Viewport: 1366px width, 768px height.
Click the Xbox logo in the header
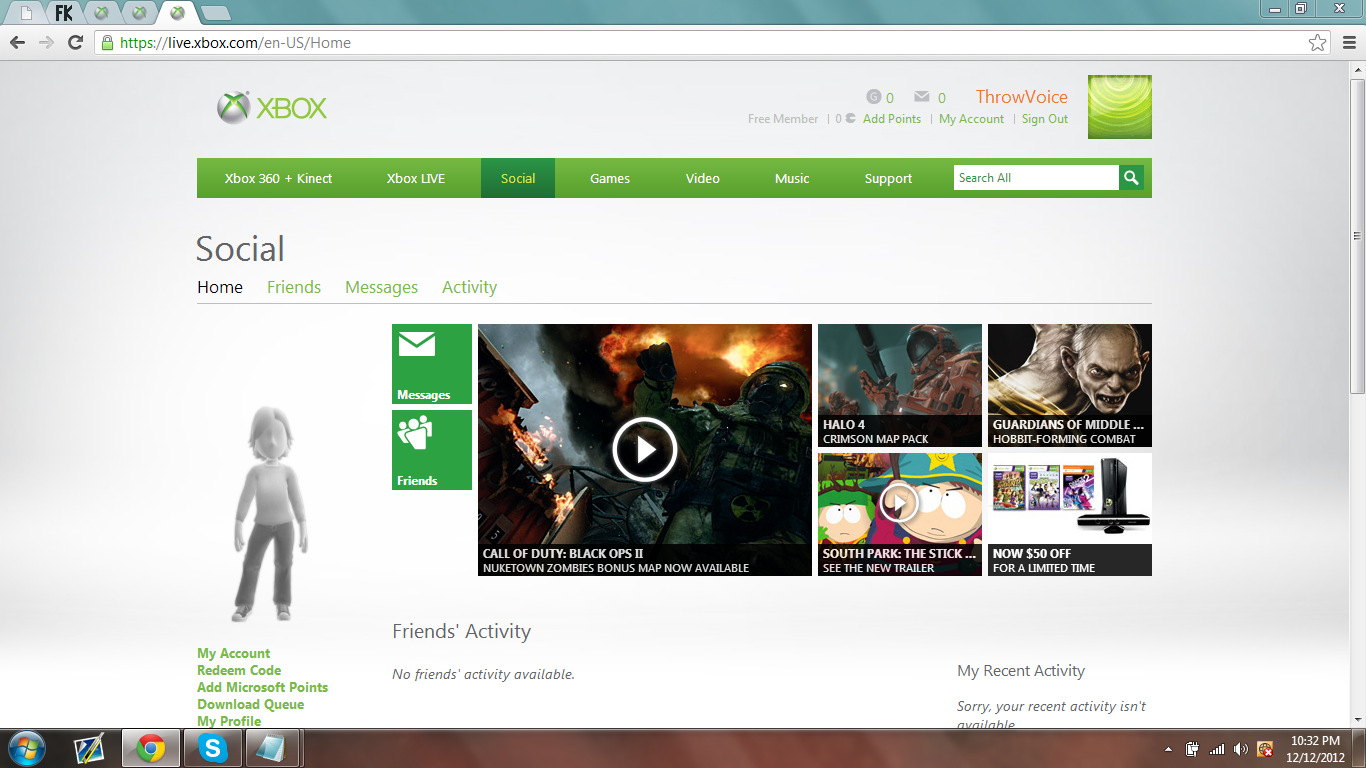pos(272,108)
